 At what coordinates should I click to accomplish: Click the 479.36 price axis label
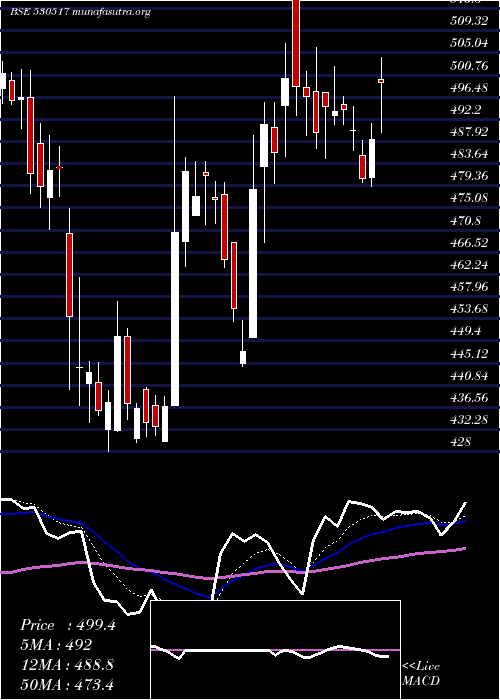click(x=469, y=176)
